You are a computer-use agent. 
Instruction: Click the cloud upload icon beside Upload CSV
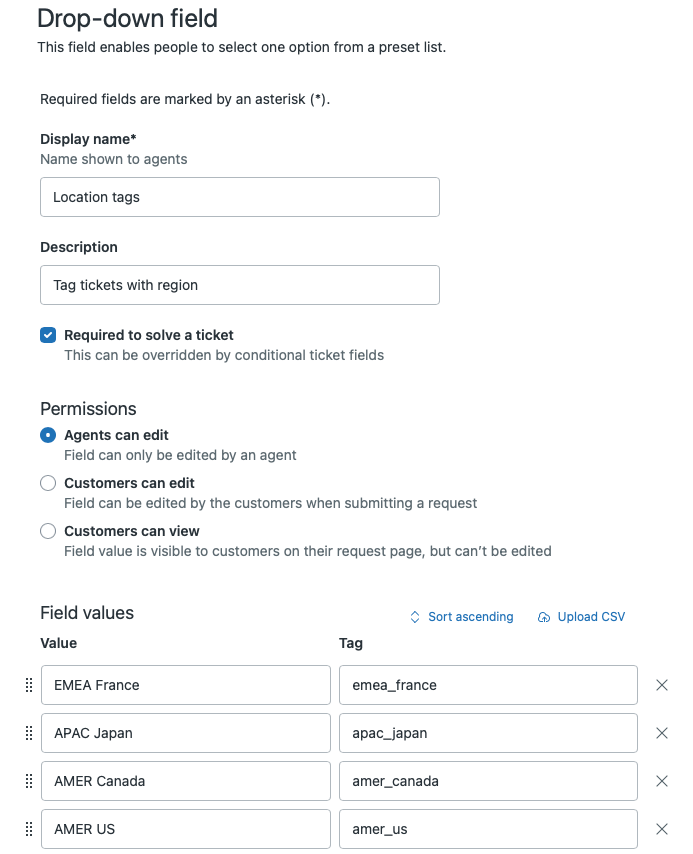tap(544, 617)
